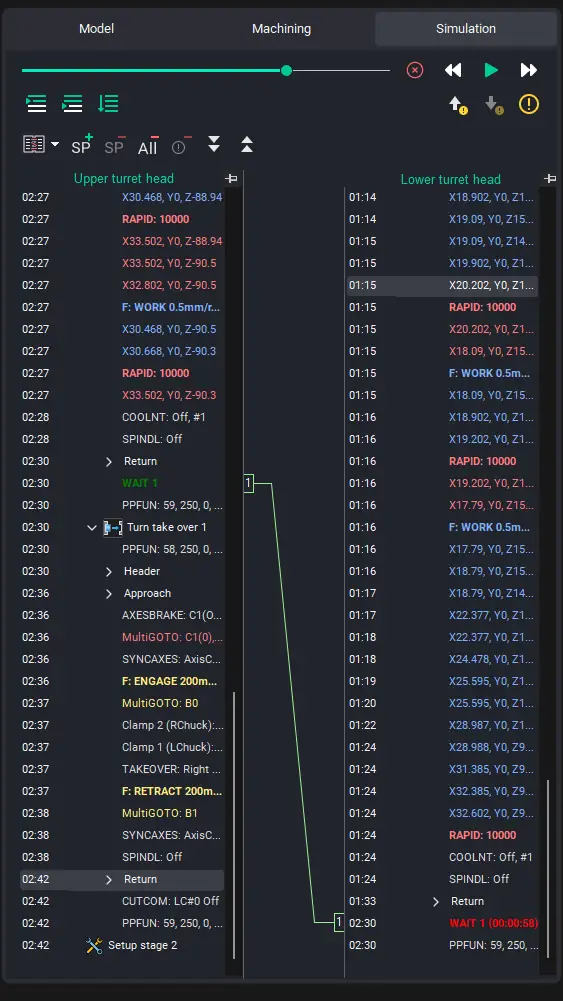Select the COOLNT: Off, #1 row at 02:28
Image resolution: width=563 pixels, height=1001 pixels.
click(x=122, y=418)
